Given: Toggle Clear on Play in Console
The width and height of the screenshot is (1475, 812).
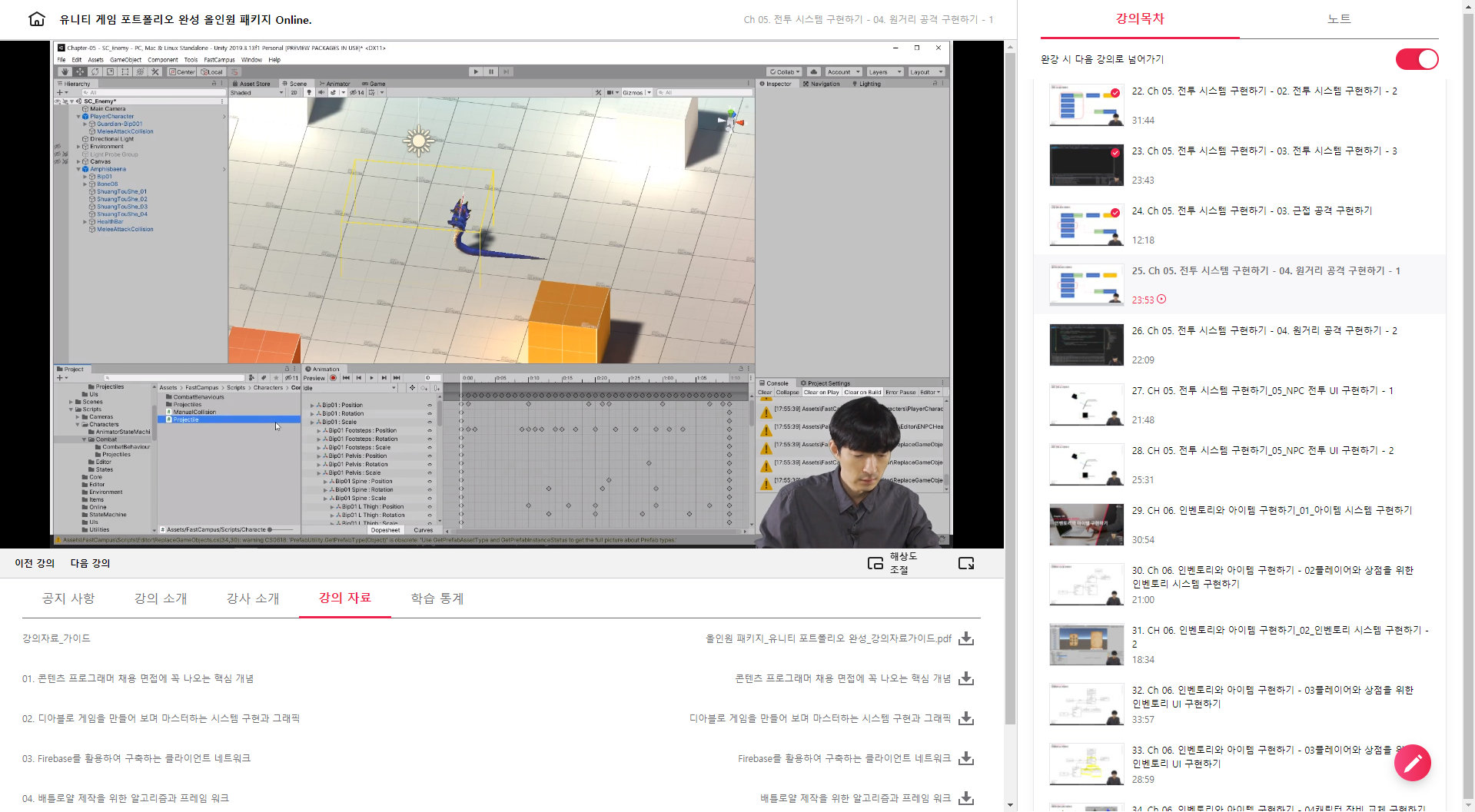Looking at the screenshot, I should 822,393.
